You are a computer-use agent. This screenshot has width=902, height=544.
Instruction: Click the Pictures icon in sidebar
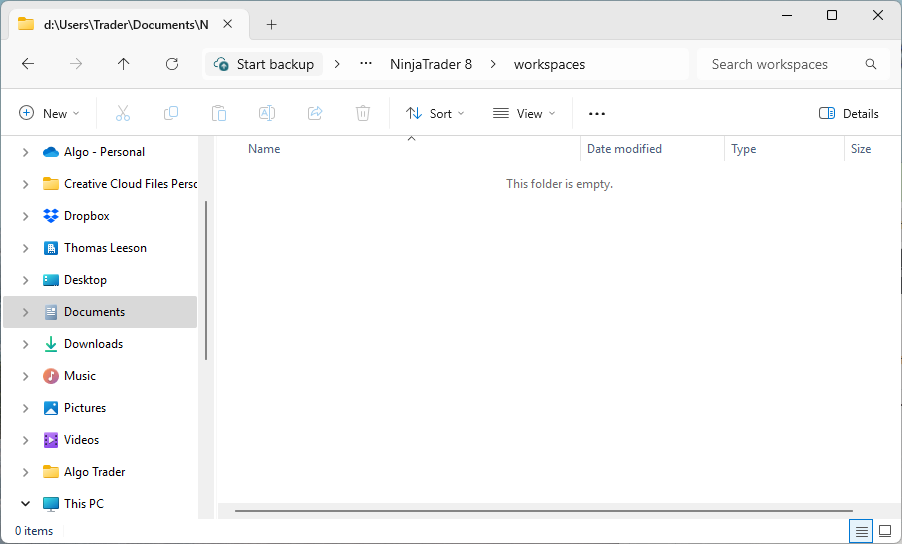pyautogui.click(x=51, y=408)
